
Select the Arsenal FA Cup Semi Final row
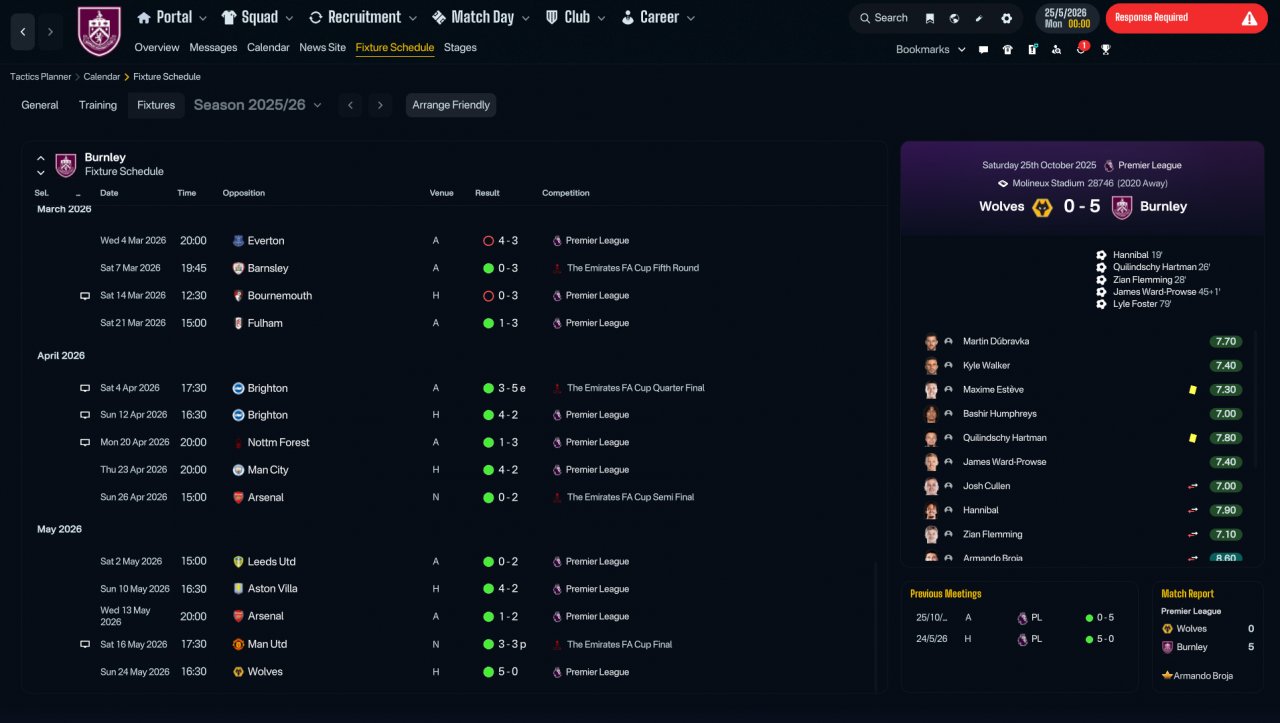(x=454, y=497)
